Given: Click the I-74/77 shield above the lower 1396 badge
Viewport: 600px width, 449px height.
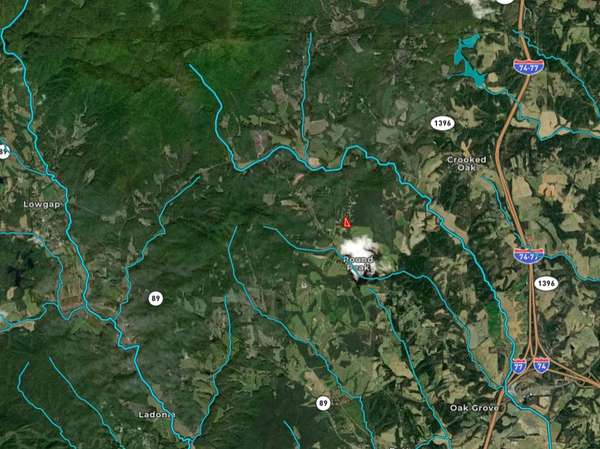Looking at the screenshot, I should pos(528,256).
